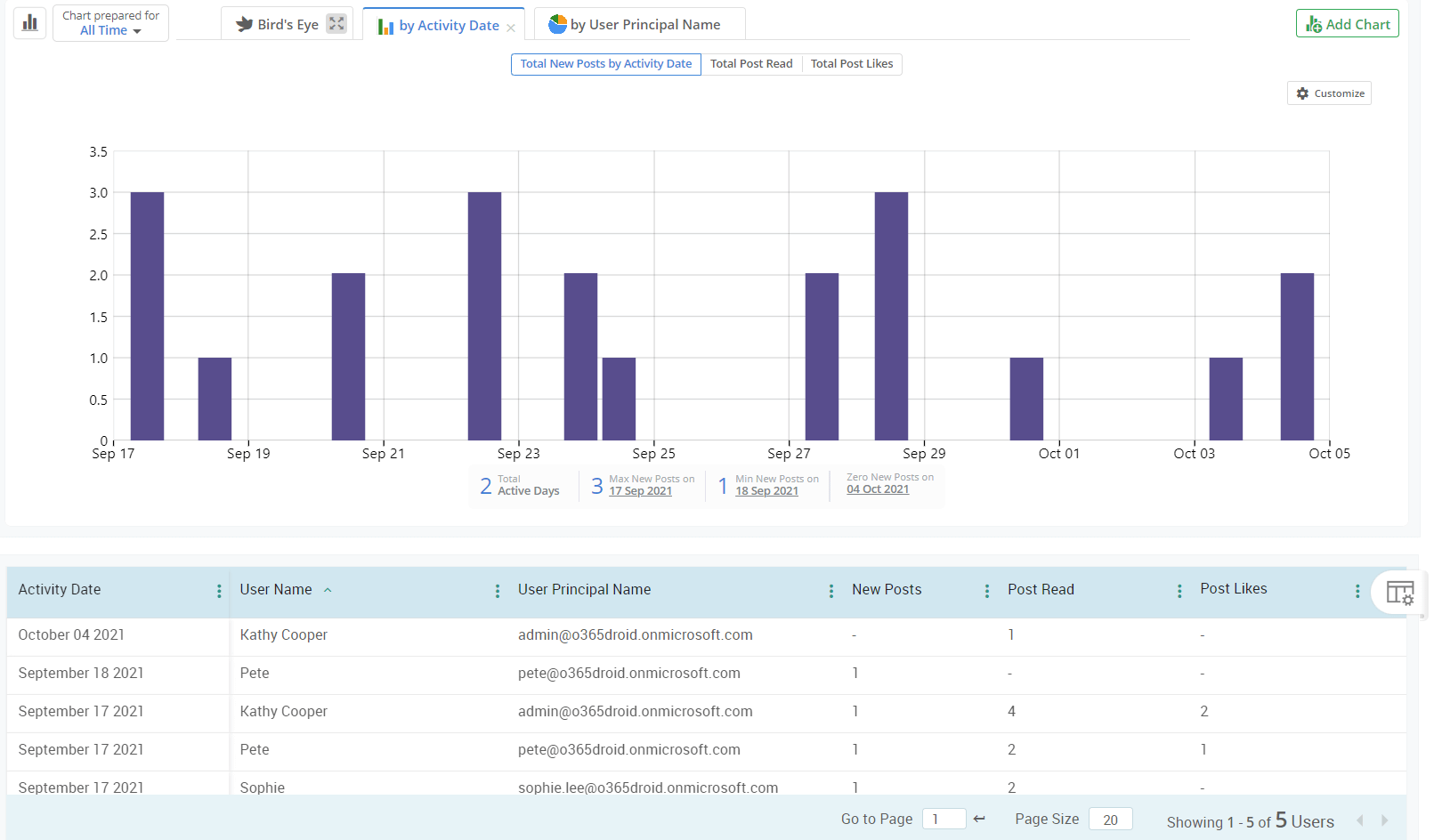Select the Total New Posts by Activity Date tab
The image size is (1434, 840).
[x=605, y=63]
